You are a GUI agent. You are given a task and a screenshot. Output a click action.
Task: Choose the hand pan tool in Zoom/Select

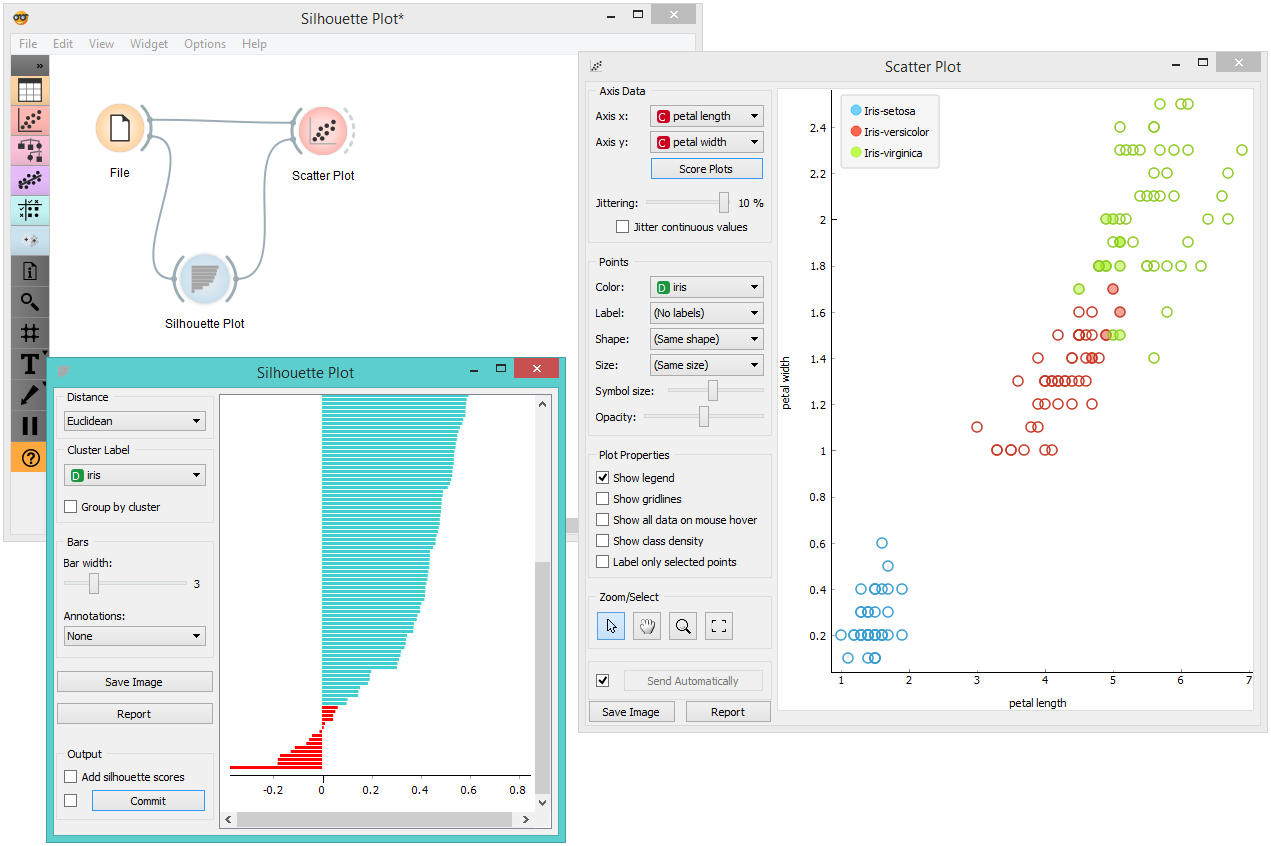[647, 626]
